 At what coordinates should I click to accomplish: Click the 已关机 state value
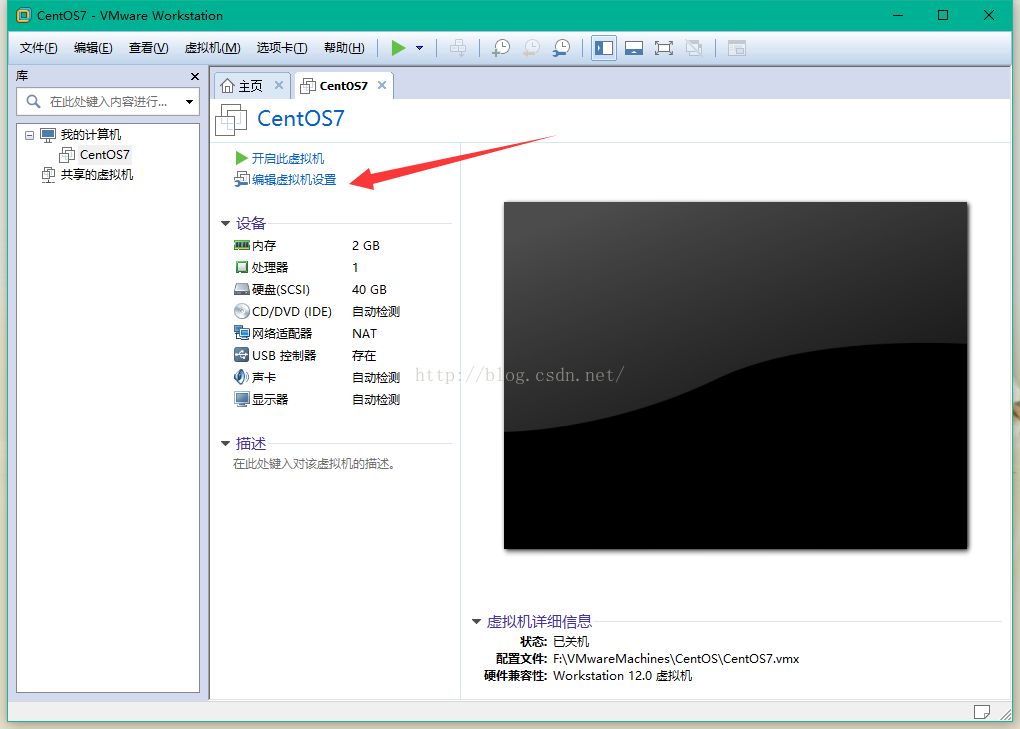click(x=570, y=642)
